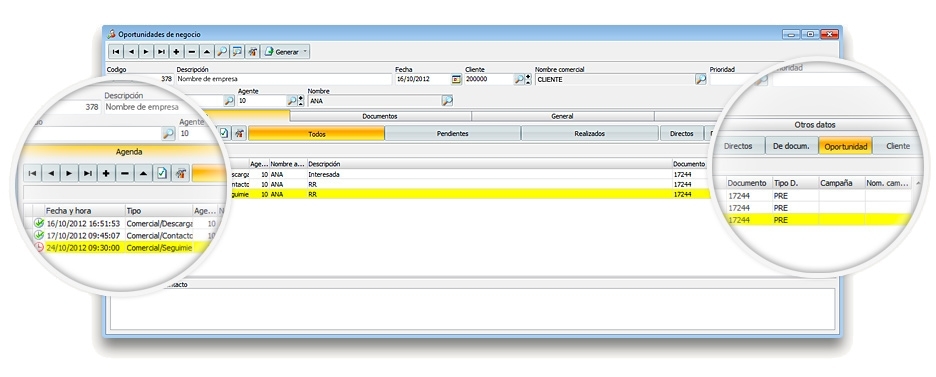The image size is (936, 377).
Task: Go to last entry in magnified Agenda toolbar
Action: [88, 174]
